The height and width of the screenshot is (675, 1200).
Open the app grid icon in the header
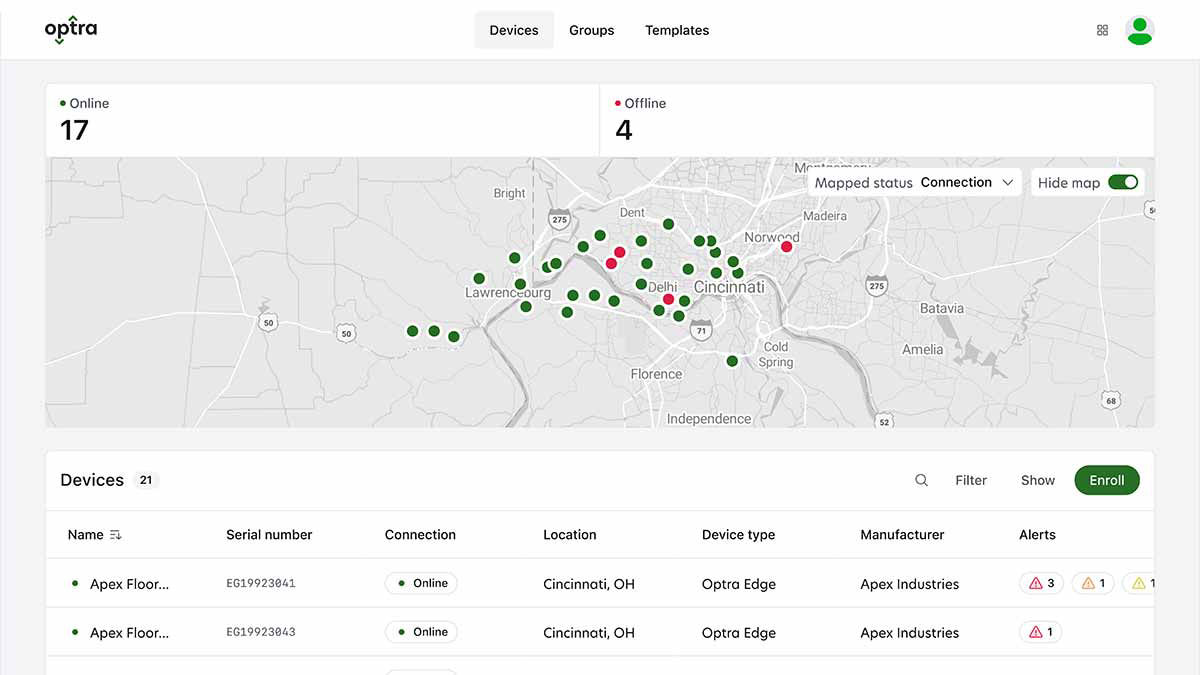coord(1102,30)
